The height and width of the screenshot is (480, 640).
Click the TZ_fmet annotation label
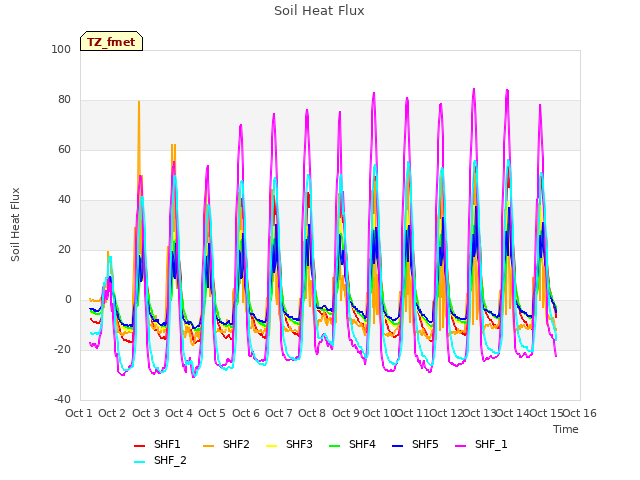111,42
